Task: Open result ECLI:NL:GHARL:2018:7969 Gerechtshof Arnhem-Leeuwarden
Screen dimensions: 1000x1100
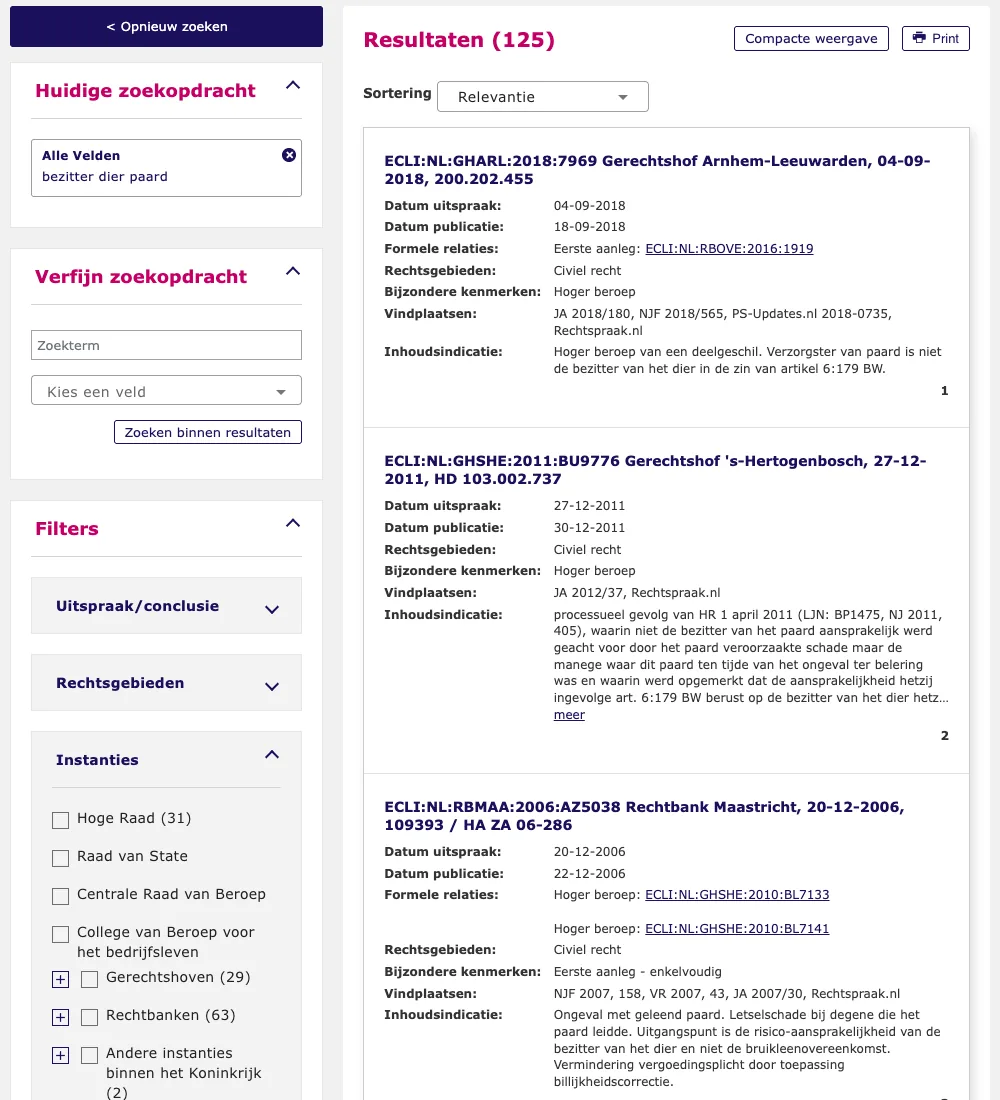Action: pyautogui.click(x=657, y=170)
